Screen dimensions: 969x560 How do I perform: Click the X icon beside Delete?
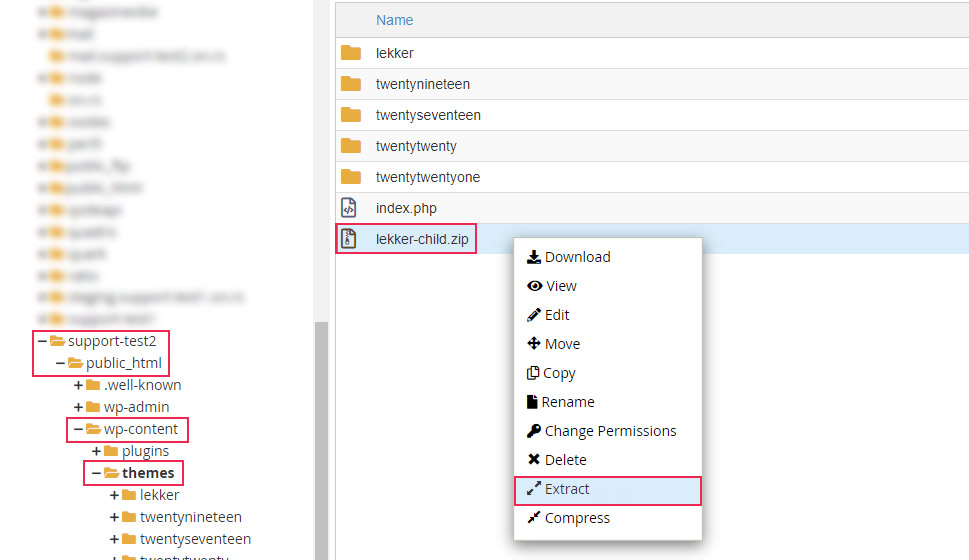point(534,459)
